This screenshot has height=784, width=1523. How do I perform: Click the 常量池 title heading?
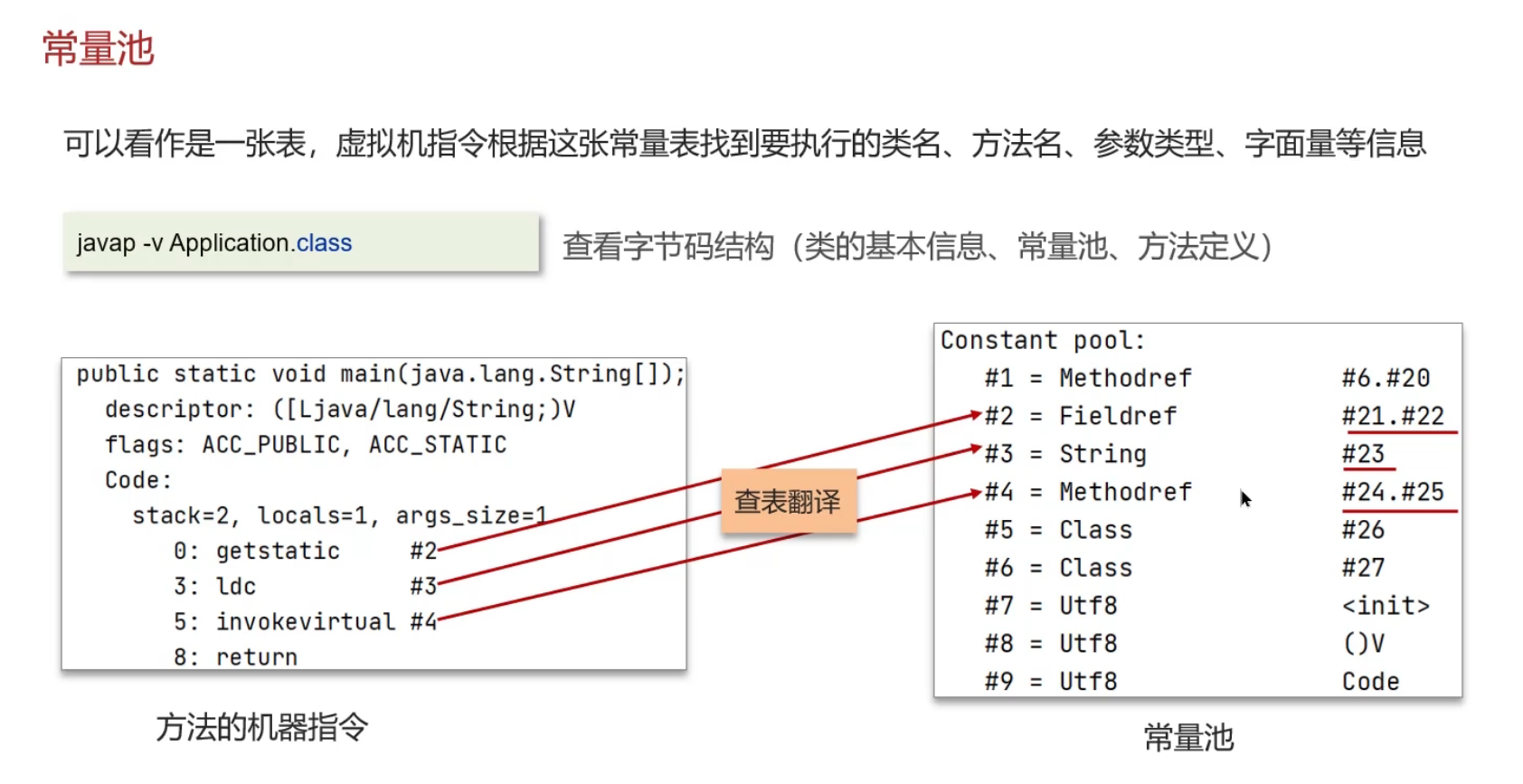click(x=99, y=49)
